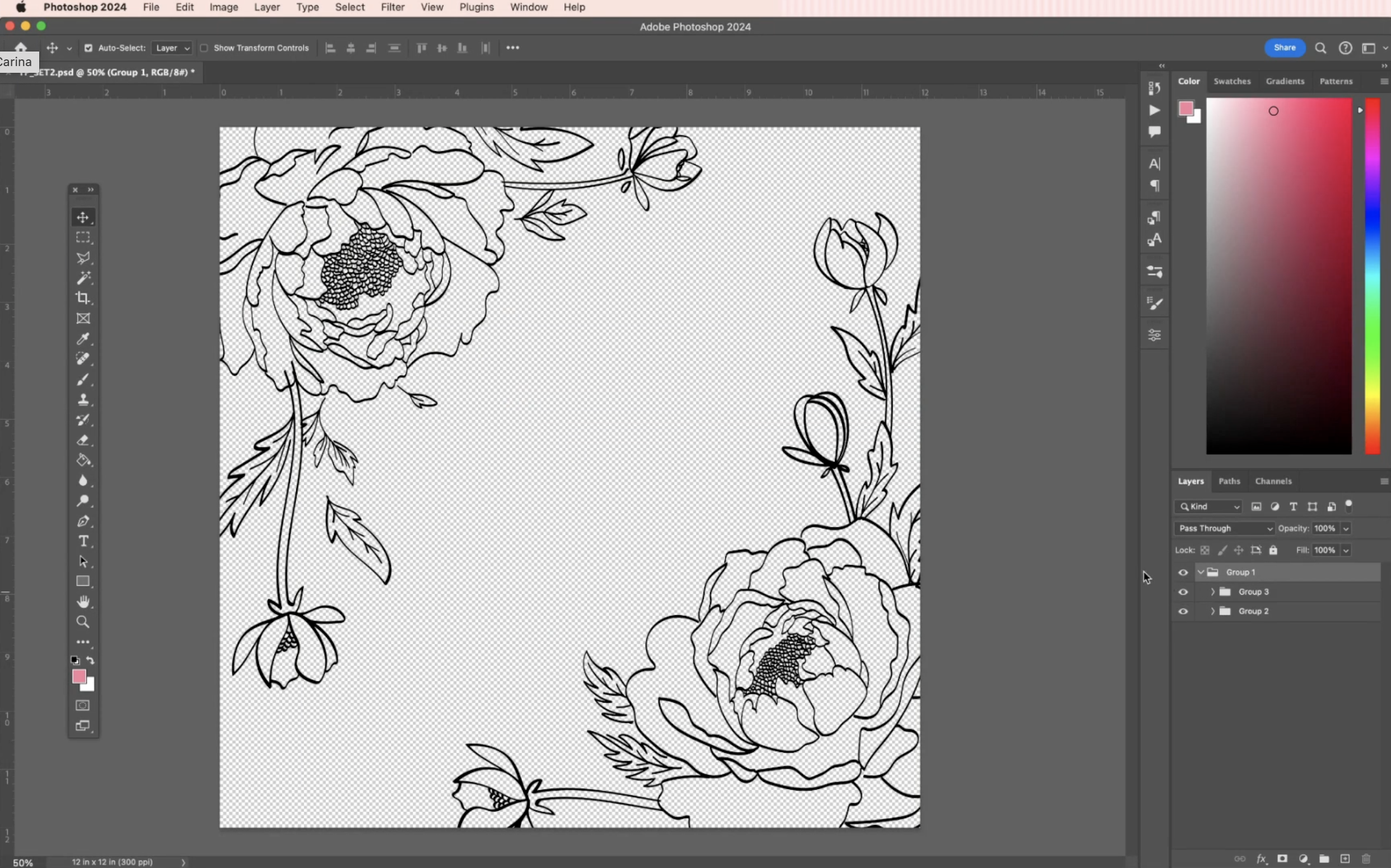
Task: Swap foreground and background colors
Action: (91, 660)
